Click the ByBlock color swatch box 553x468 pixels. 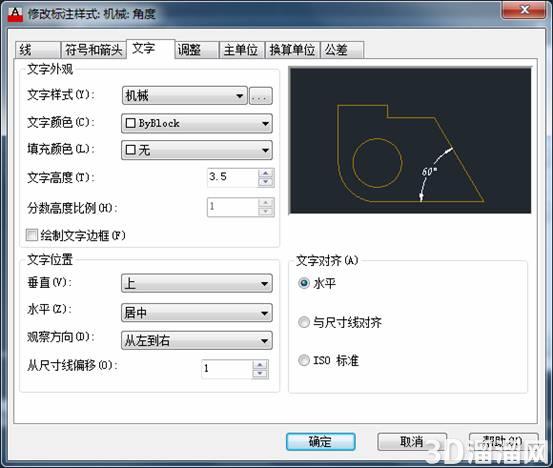pos(130,123)
